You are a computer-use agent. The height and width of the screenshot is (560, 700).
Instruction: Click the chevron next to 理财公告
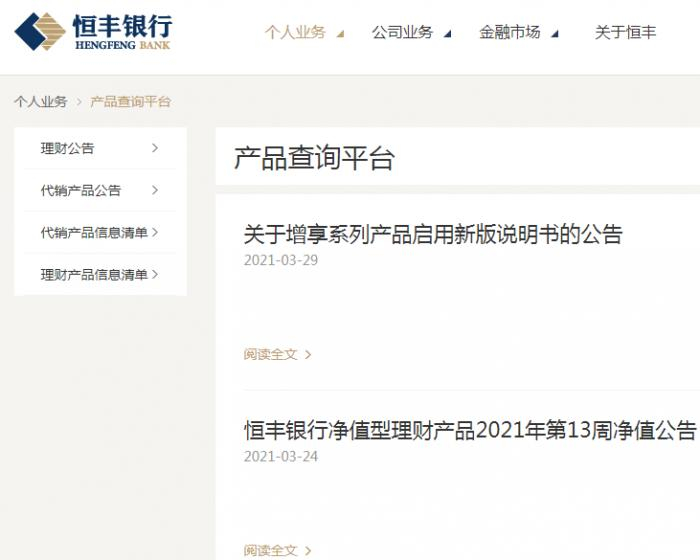pos(155,148)
